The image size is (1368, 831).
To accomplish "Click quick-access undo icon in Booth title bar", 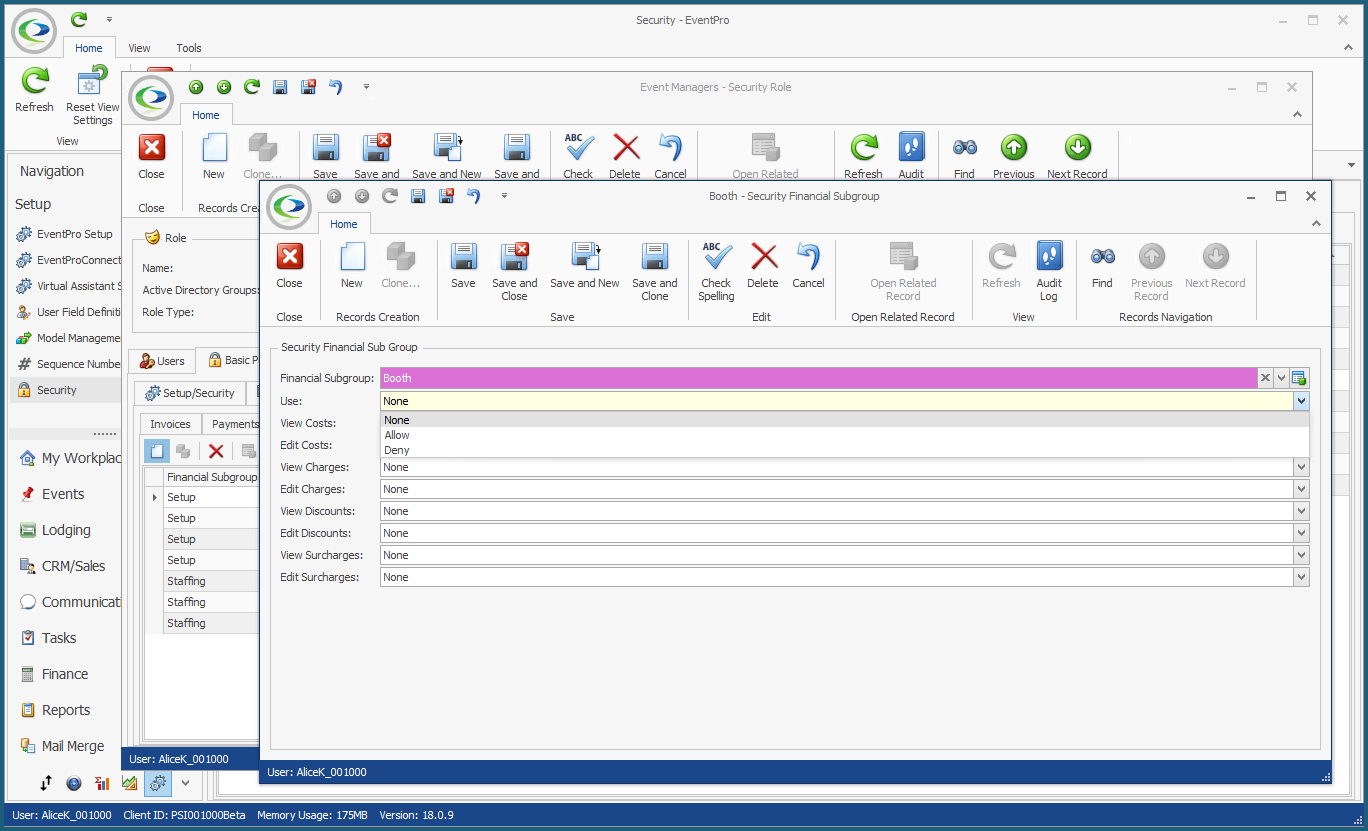I will point(474,196).
